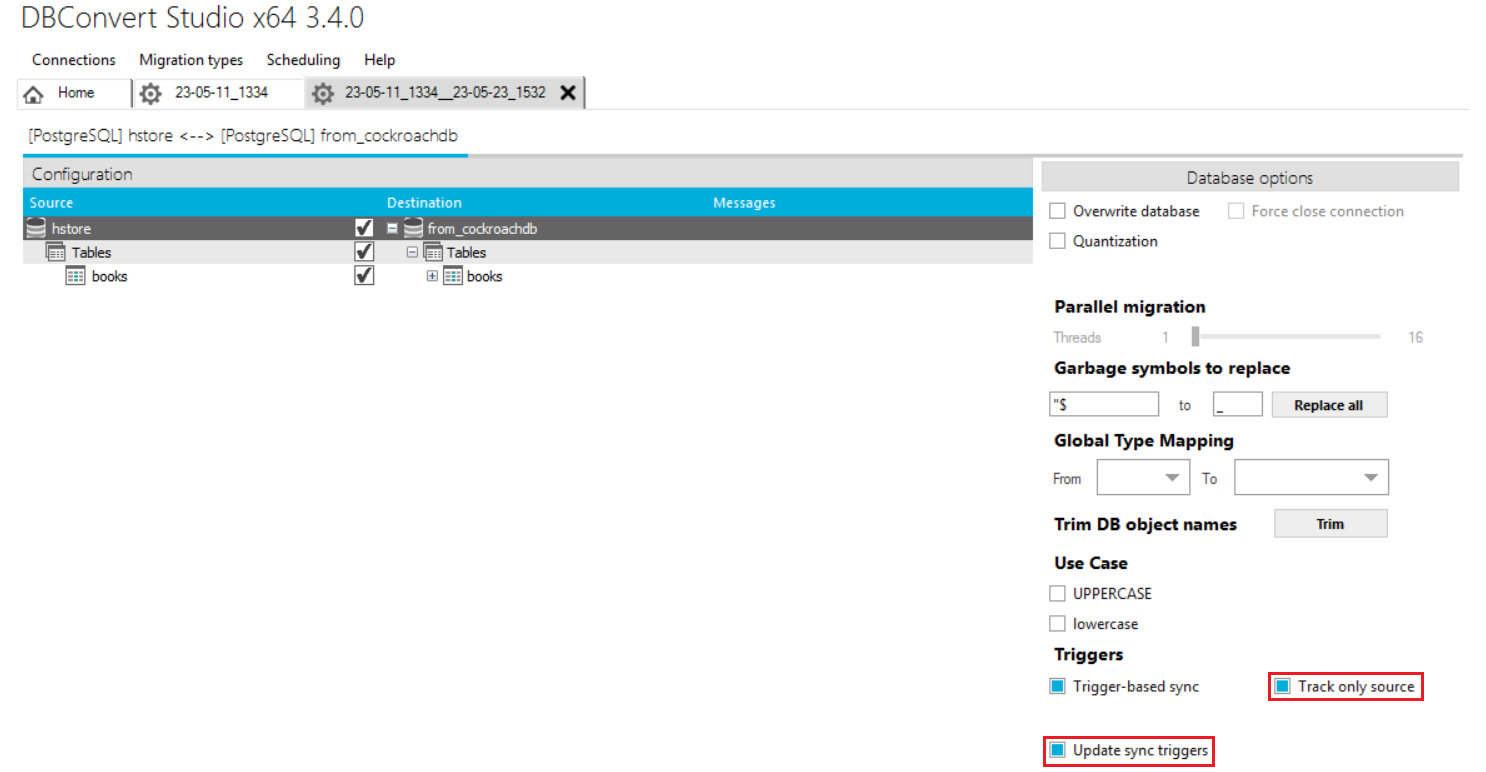Open the Connections menu
1486x772 pixels.
(x=74, y=60)
